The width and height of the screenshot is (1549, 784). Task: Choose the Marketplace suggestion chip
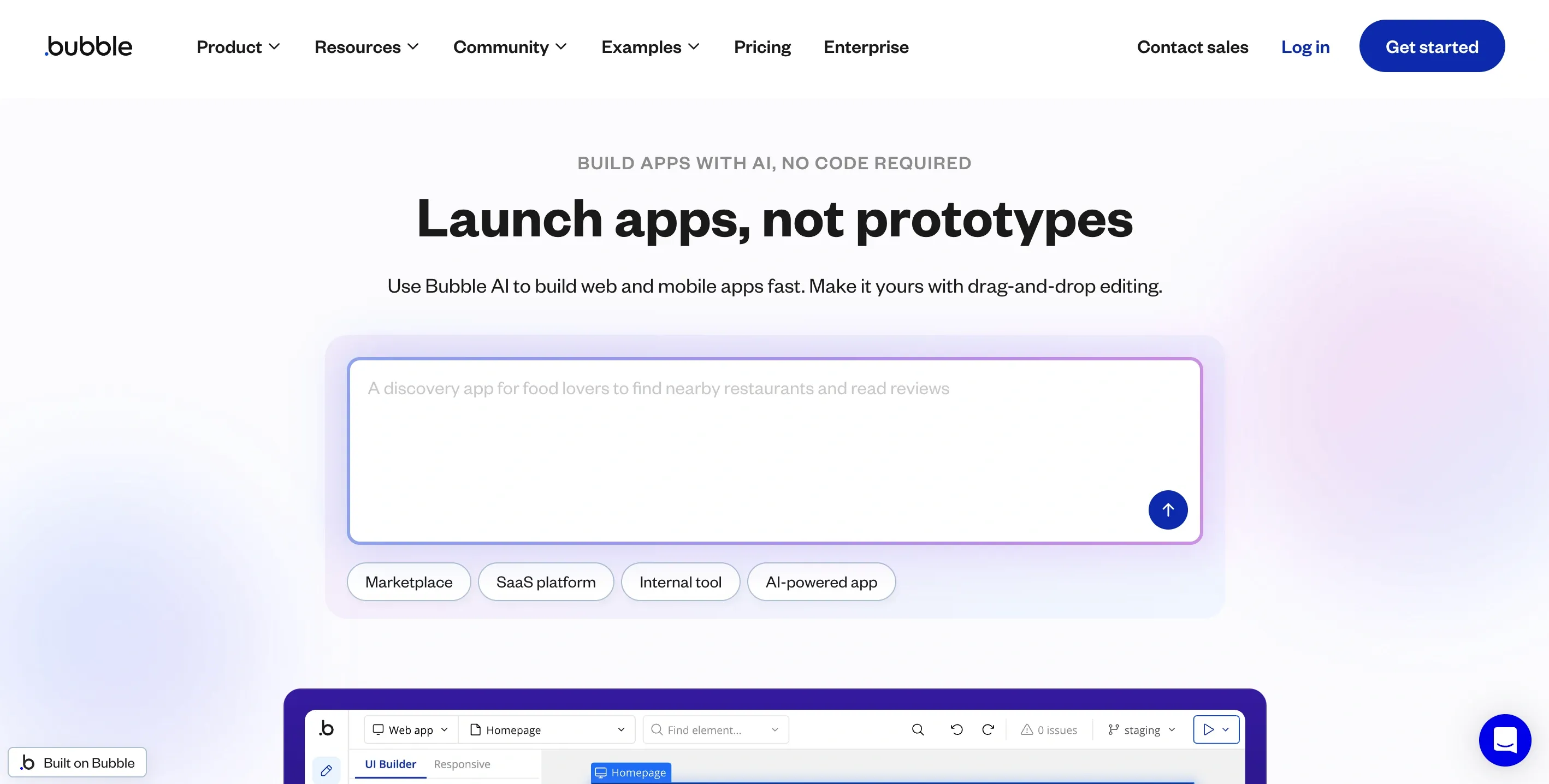[x=409, y=581]
